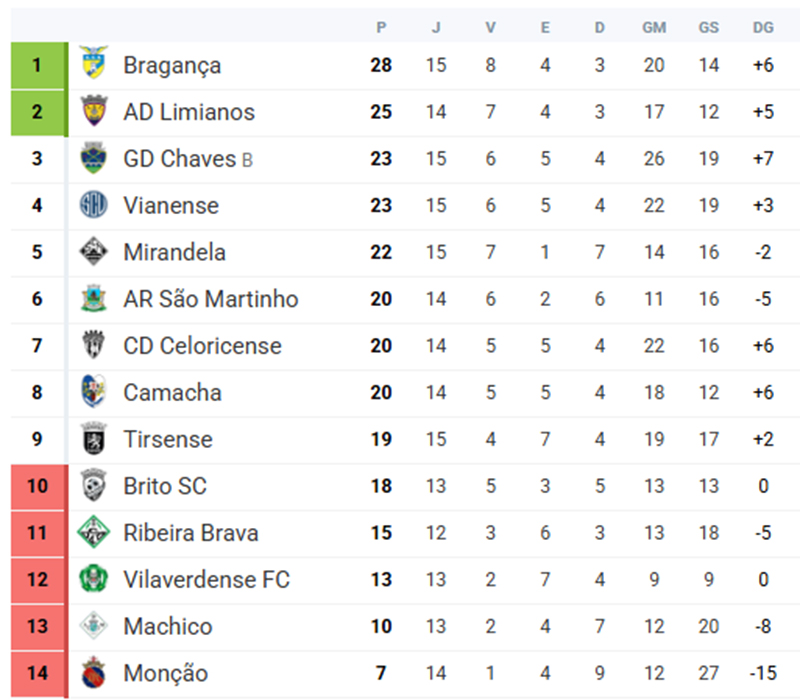The image size is (800, 700).
Task: Click the AR São Martinho crest
Action: pyautogui.click(x=93, y=299)
